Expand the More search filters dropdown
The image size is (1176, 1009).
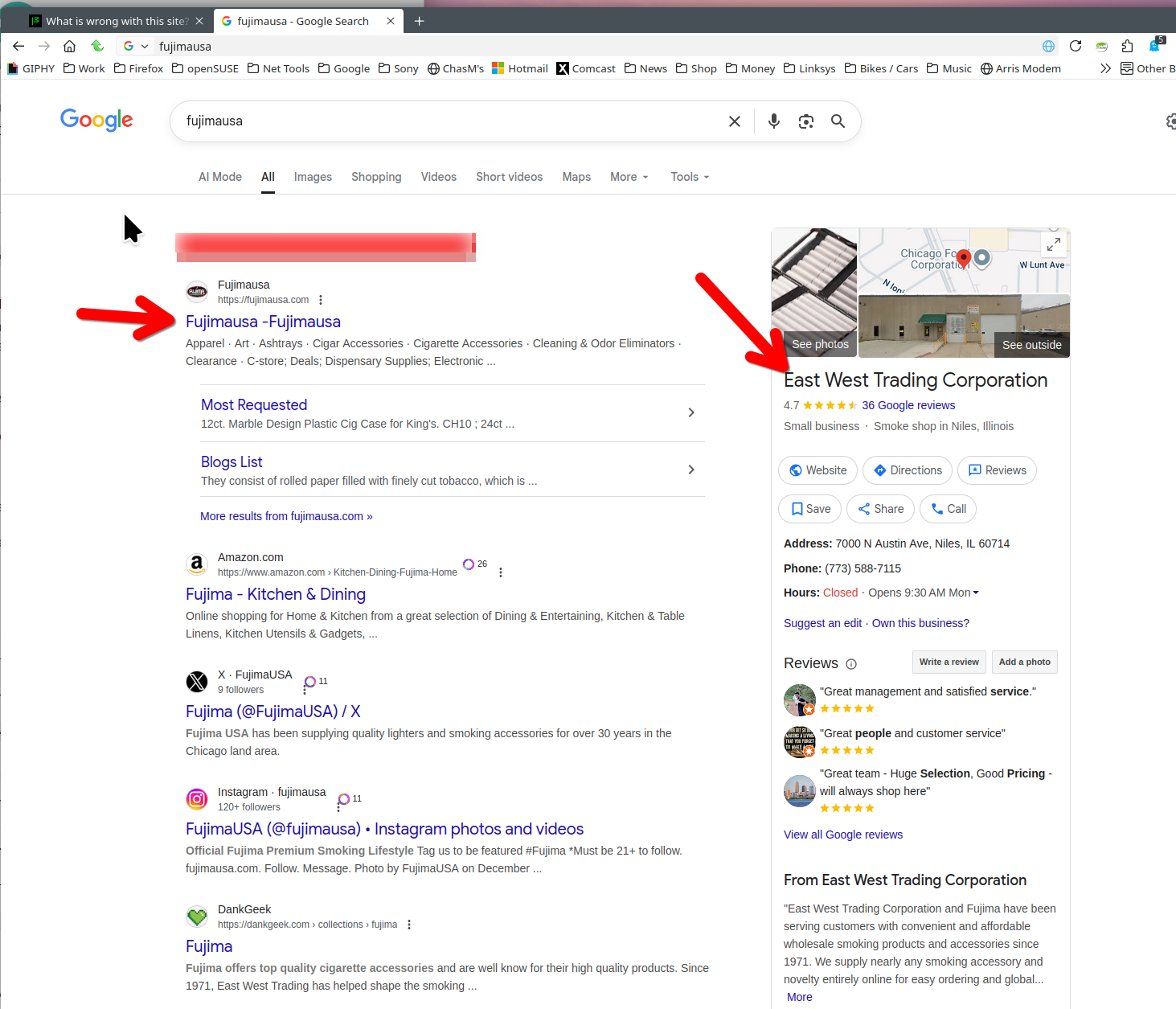[629, 177]
